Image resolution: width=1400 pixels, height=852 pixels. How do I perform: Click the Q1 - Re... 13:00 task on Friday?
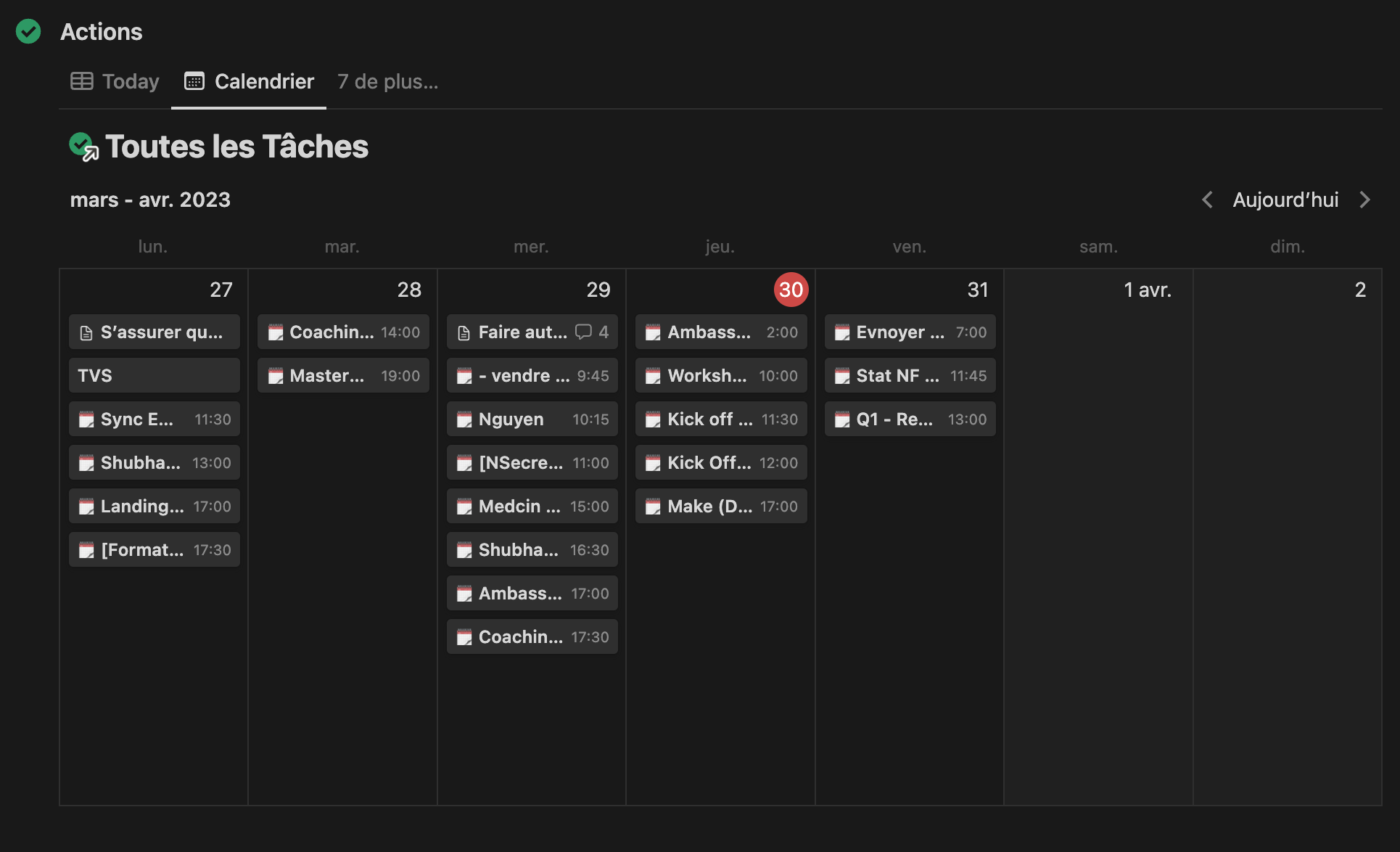(910, 418)
